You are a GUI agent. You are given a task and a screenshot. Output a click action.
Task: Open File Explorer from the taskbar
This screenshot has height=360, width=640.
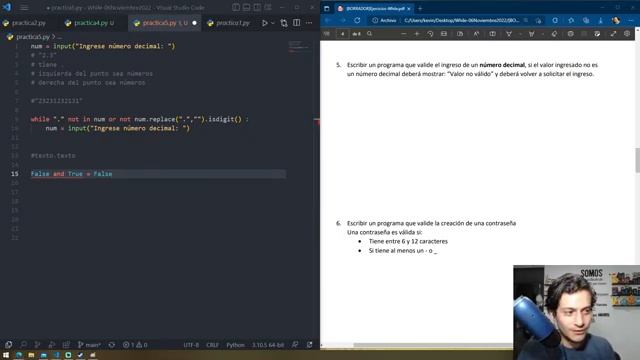coord(31,356)
